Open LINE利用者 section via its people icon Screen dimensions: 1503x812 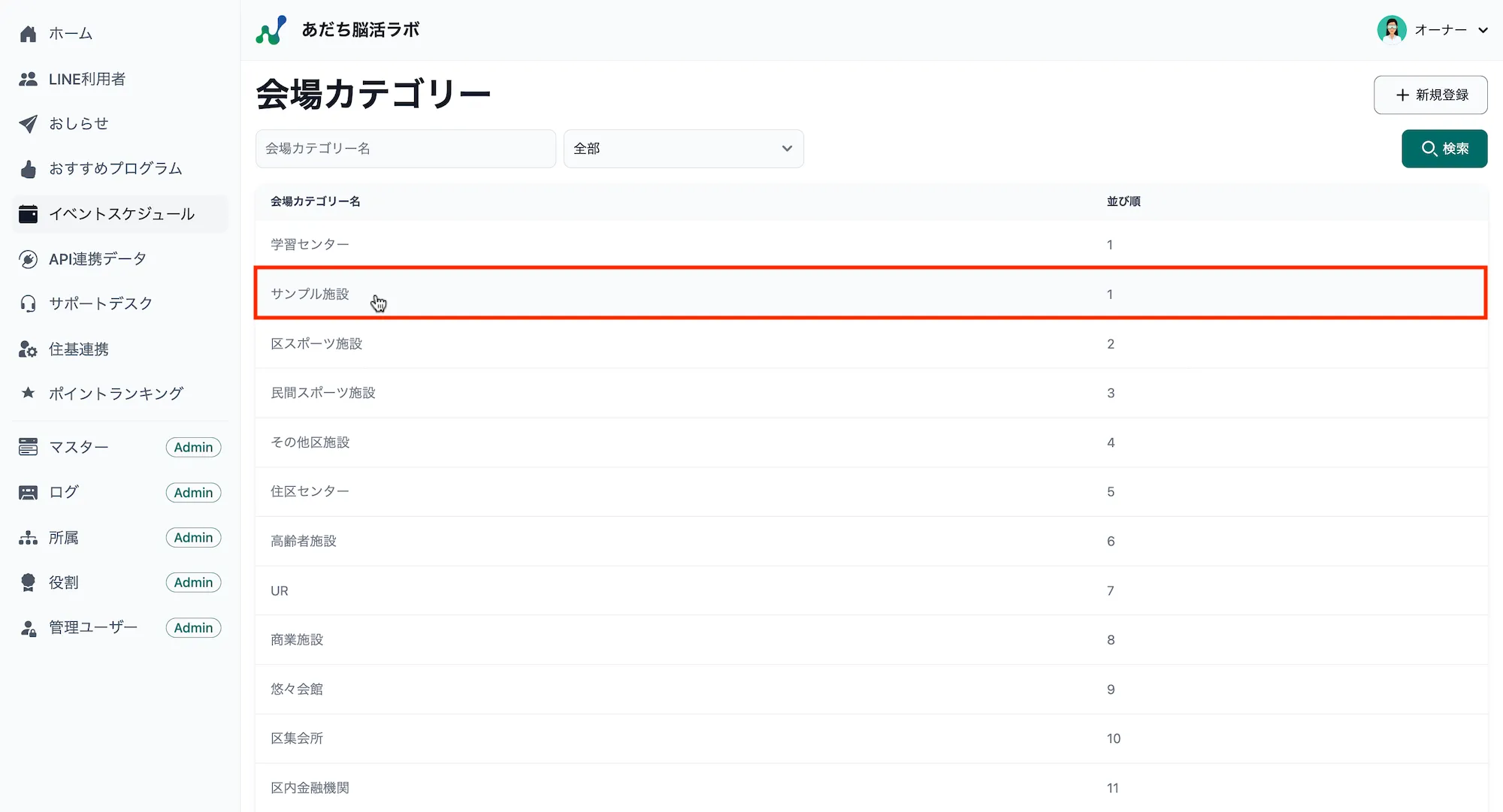click(x=28, y=78)
